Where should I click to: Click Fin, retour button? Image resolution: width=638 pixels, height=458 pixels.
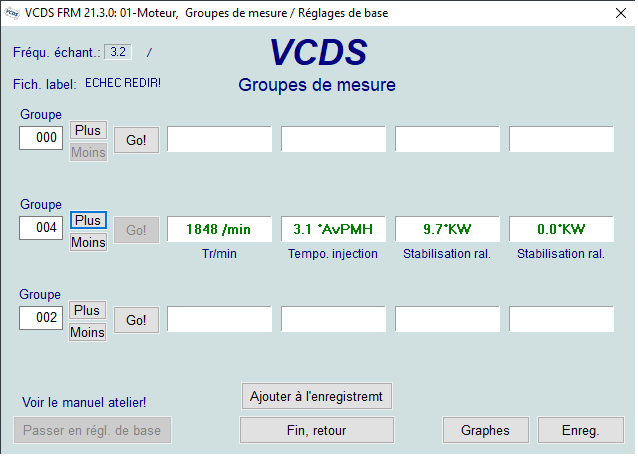317,430
